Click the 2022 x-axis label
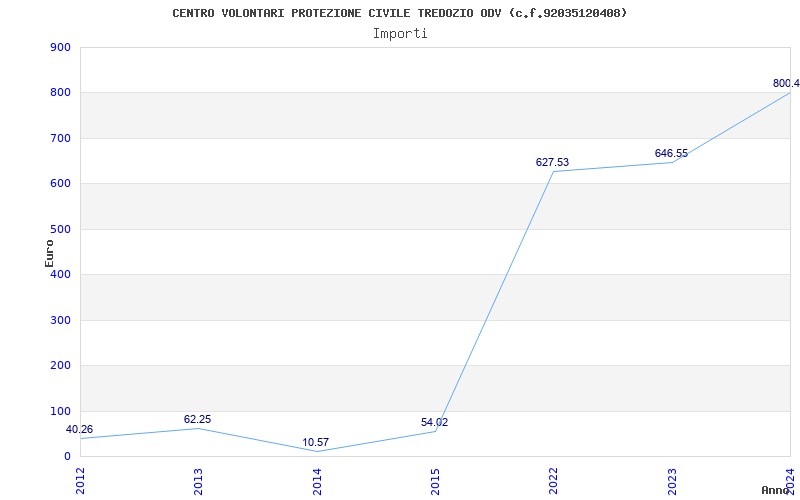This screenshot has width=800, height=500. coord(554,481)
